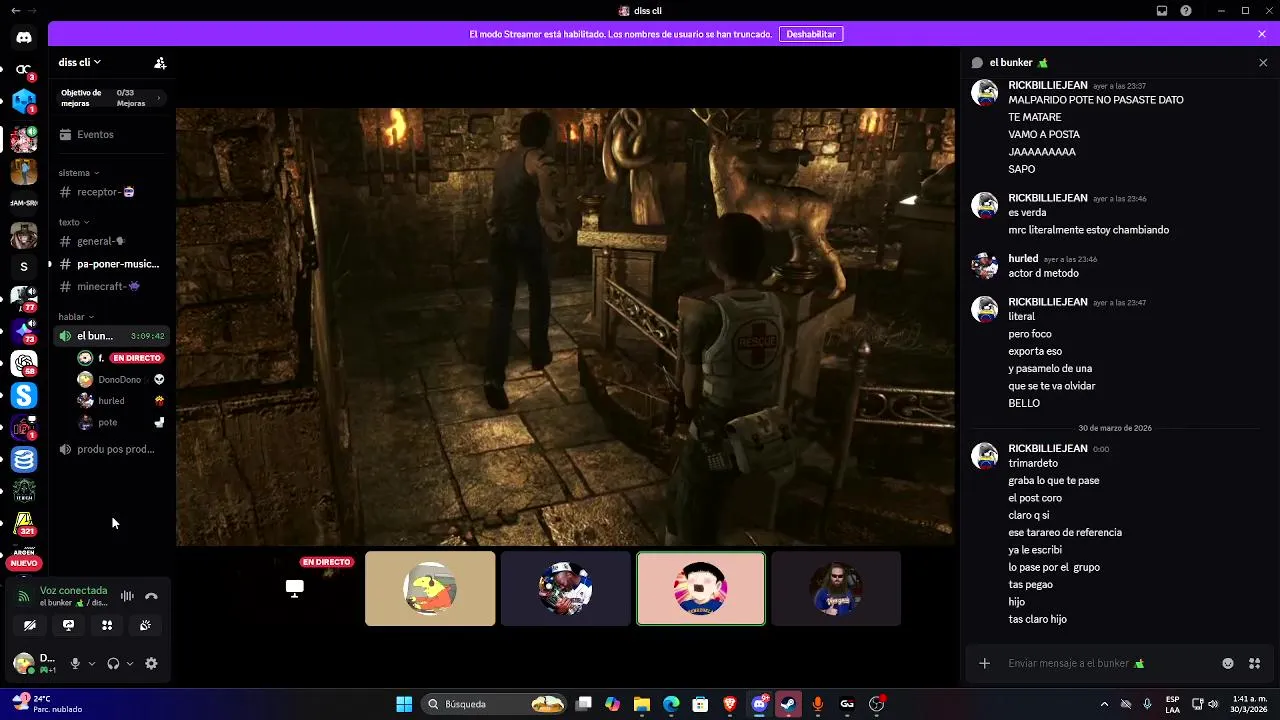The width and height of the screenshot is (1280, 720).
Task: Open Discord direct messages home icon
Action: pos(24,37)
